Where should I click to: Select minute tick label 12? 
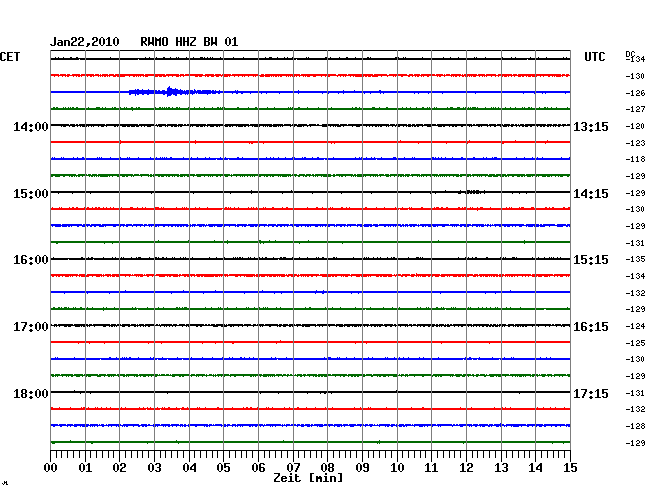[466, 468]
